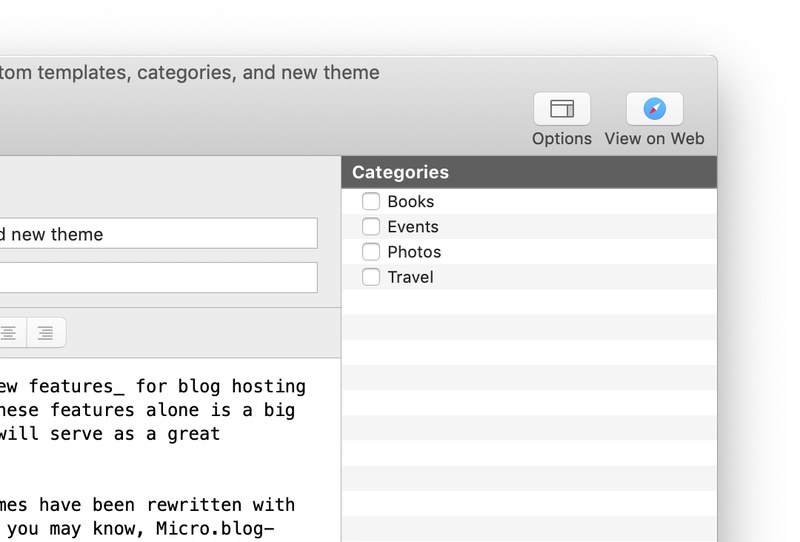Focus the empty field below the title
The height and width of the screenshot is (542, 800).
pyautogui.click(x=159, y=278)
